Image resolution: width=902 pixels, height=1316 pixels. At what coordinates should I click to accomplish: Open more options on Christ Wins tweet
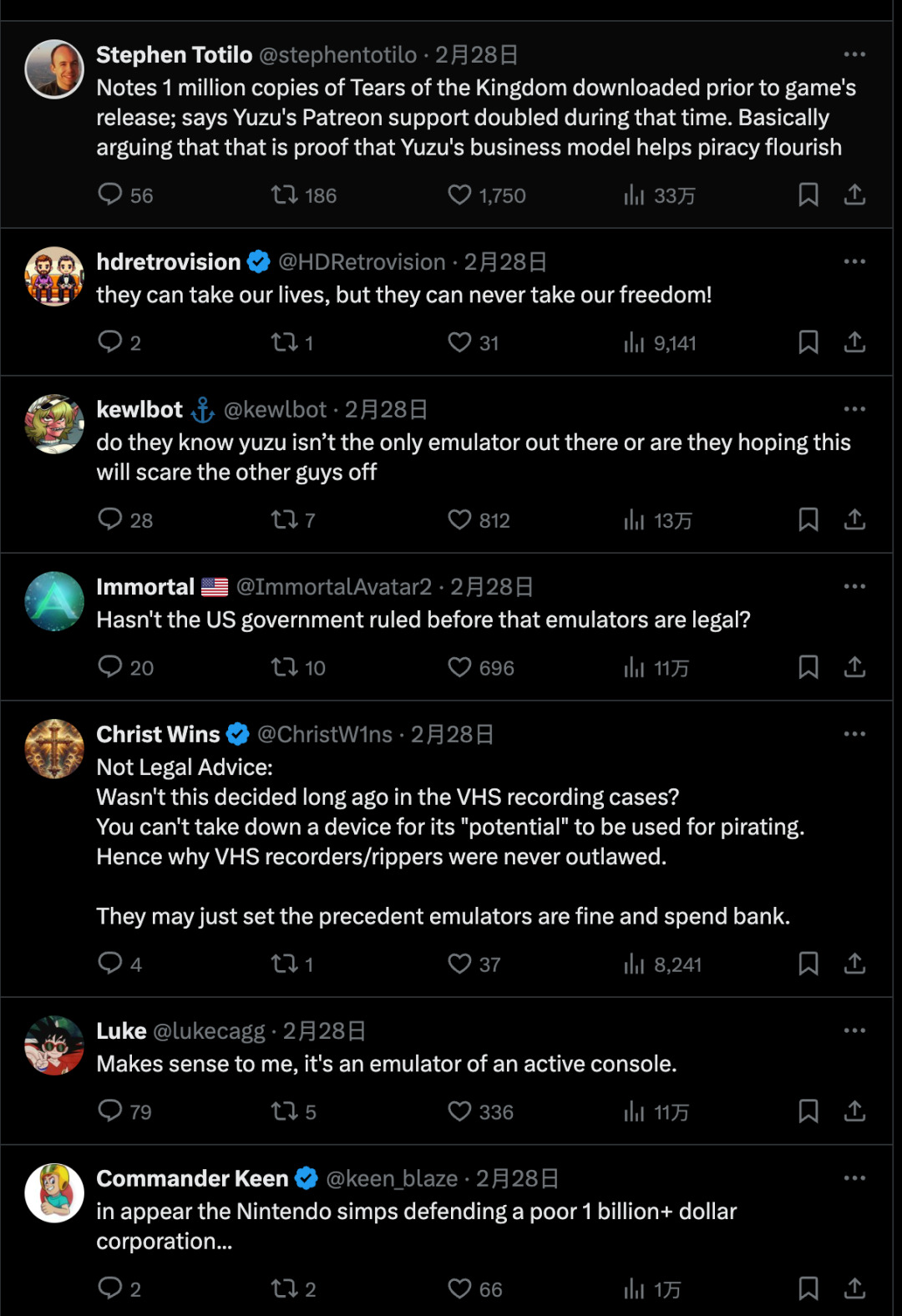point(854,734)
